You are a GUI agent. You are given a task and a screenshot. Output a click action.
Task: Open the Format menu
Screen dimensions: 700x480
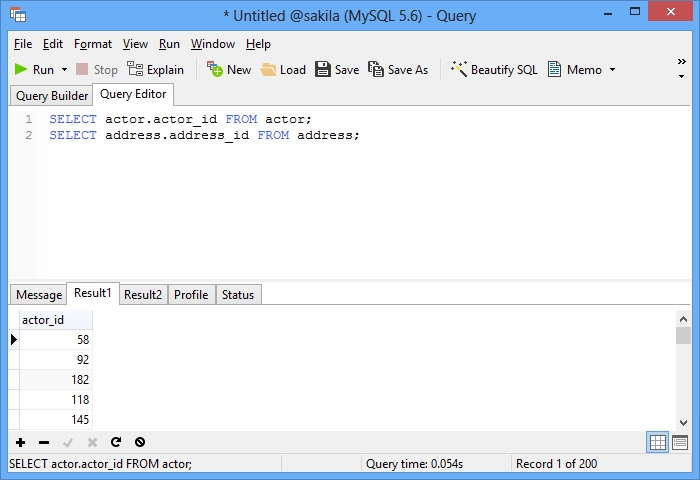(x=93, y=44)
